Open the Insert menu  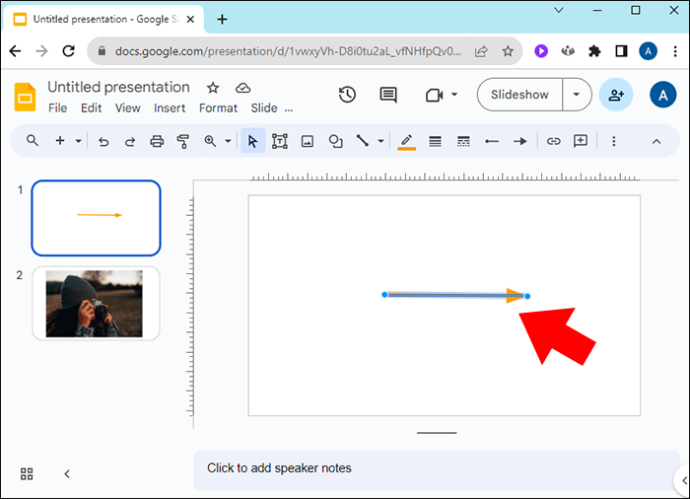(x=169, y=108)
